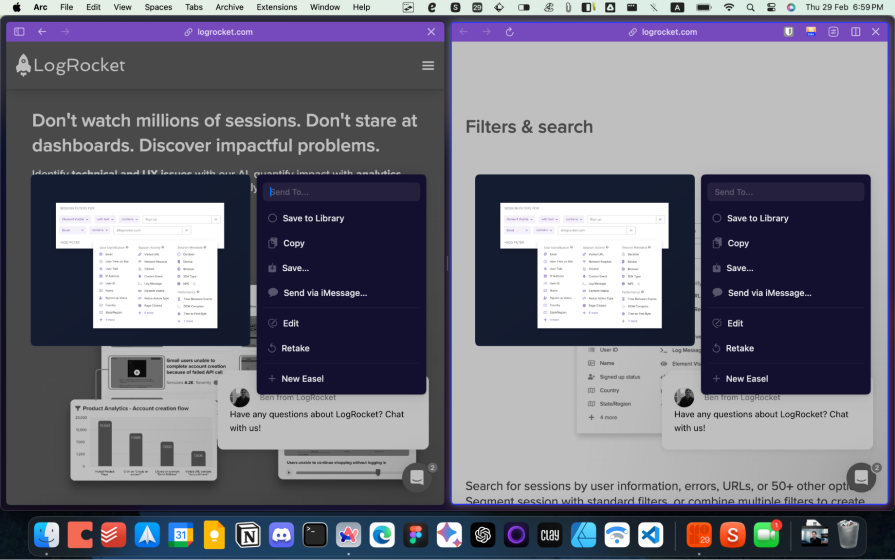The height and width of the screenshot is (560, 895).
Task: Open the LogRocket hamburger menu
Action: [x=428, y=66]
